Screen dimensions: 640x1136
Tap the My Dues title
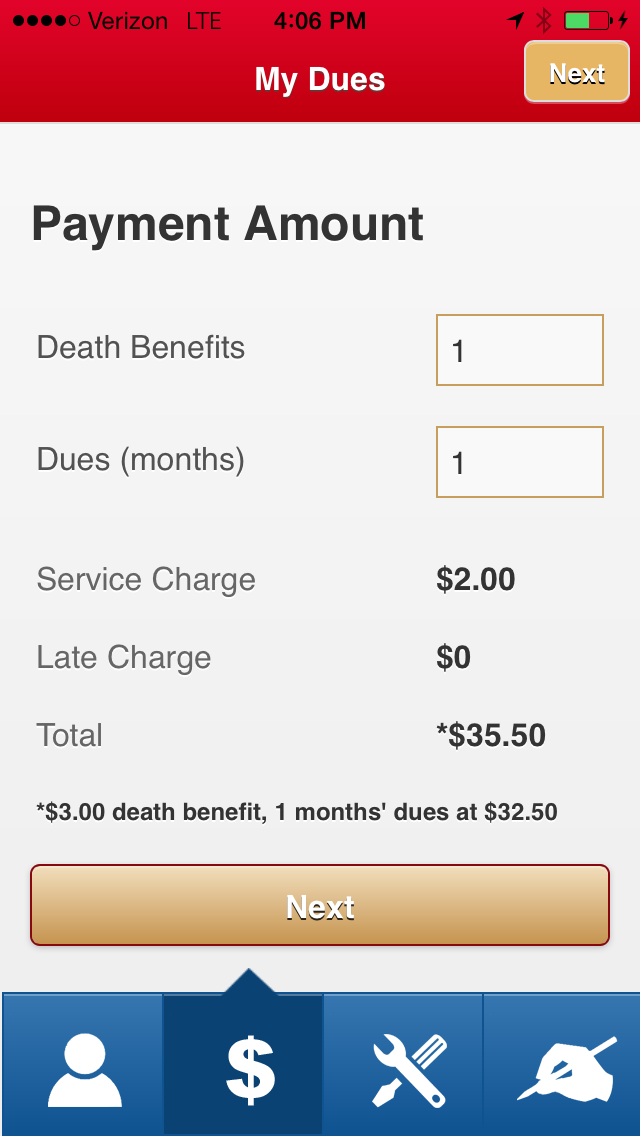pyautogui.click(x=320, y=80)
